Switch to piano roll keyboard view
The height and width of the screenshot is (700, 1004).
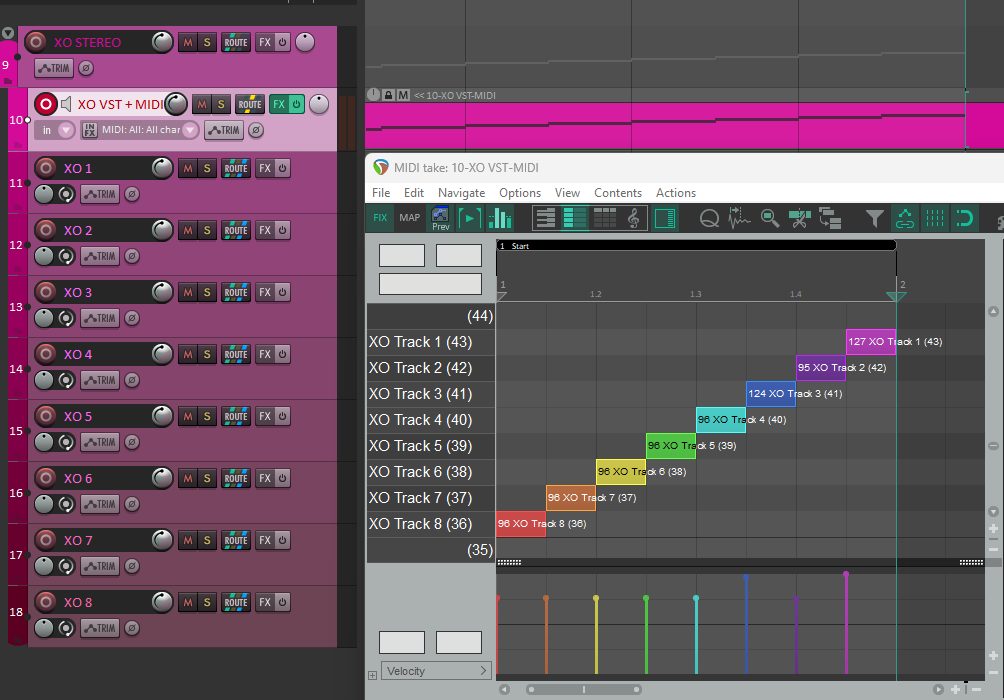[x=546, y=218]
